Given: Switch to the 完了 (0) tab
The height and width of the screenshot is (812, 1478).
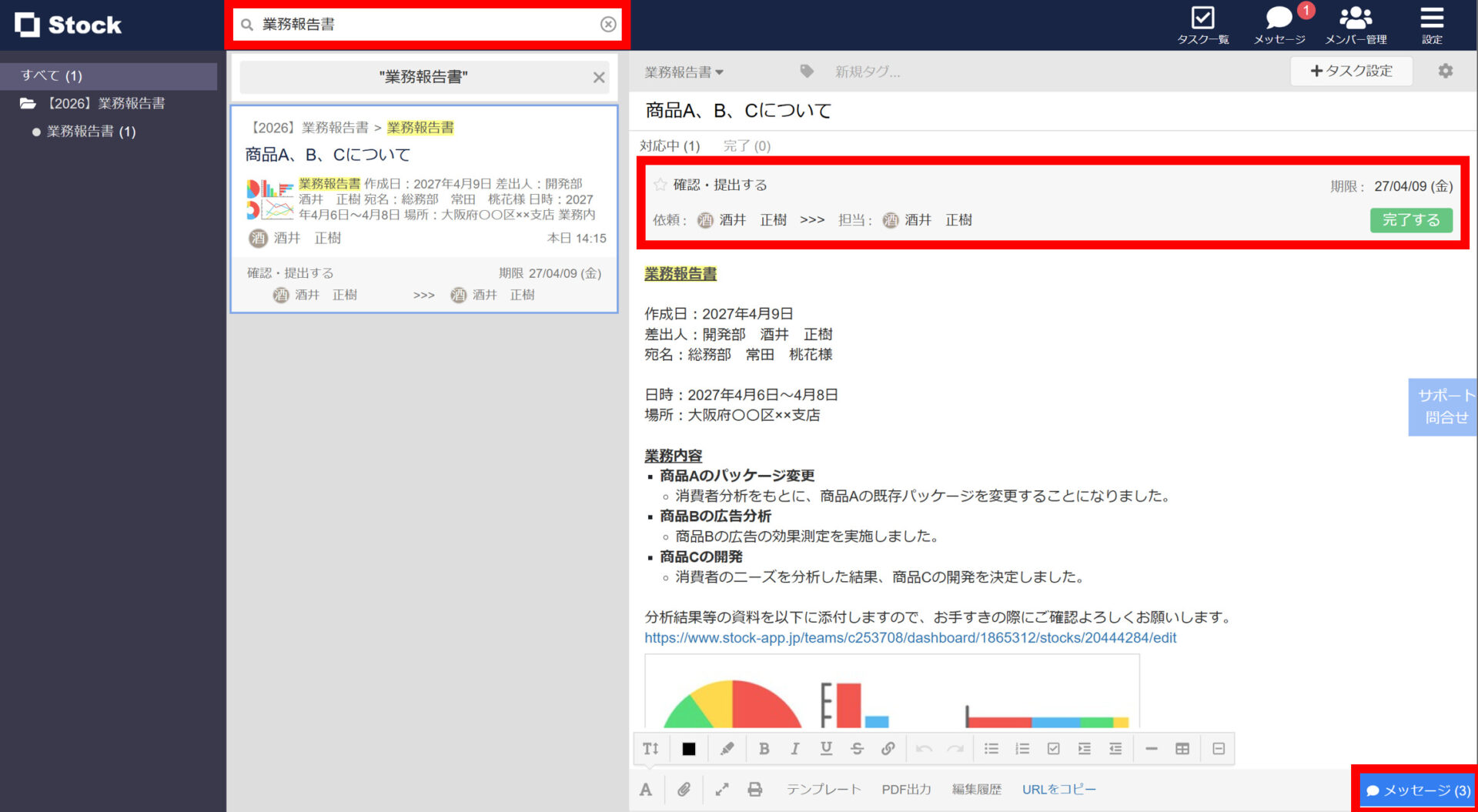Looking at the screenshot, I should [745, 145].
